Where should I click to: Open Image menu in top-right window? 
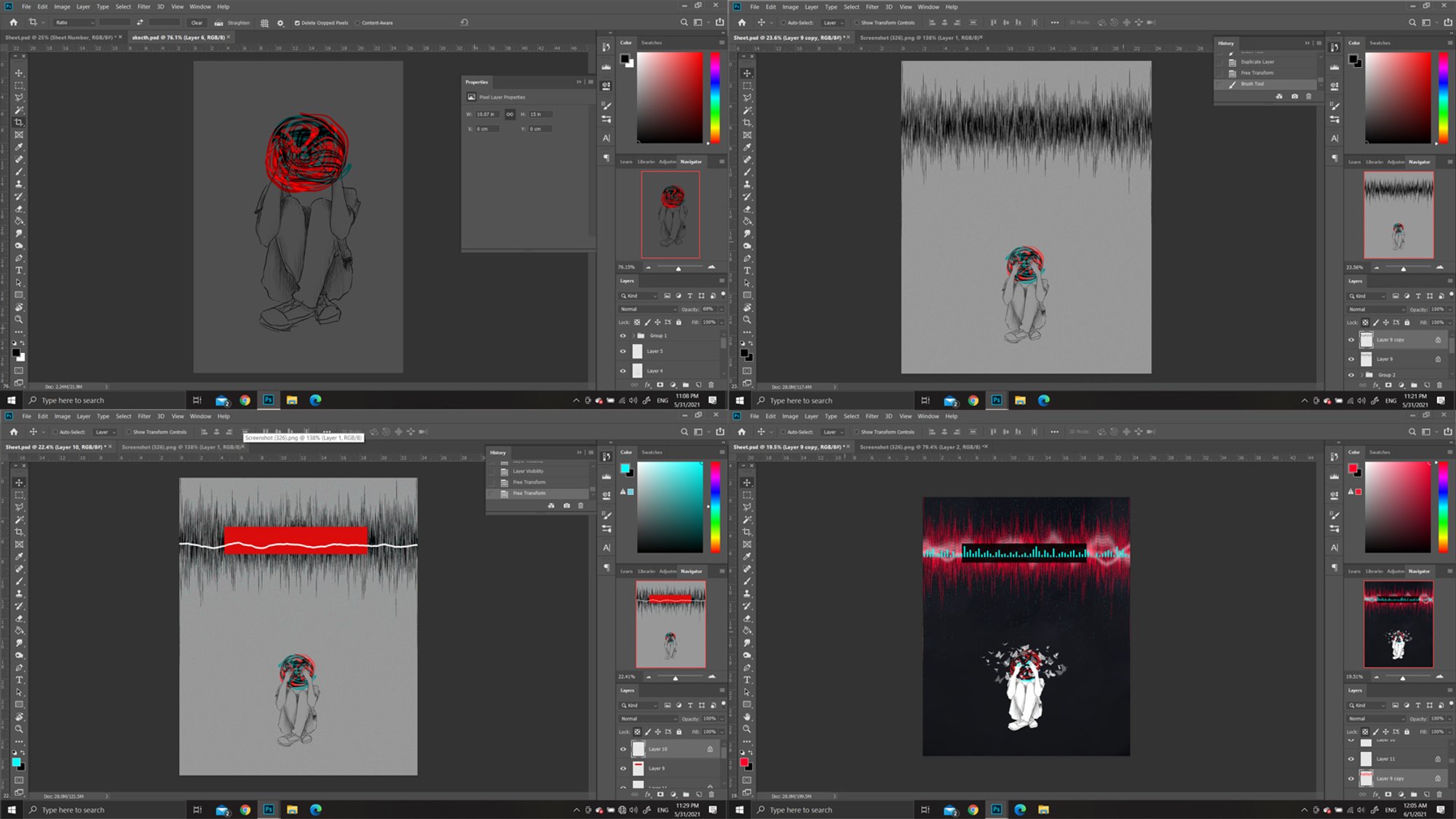click(x=791, y=7)
